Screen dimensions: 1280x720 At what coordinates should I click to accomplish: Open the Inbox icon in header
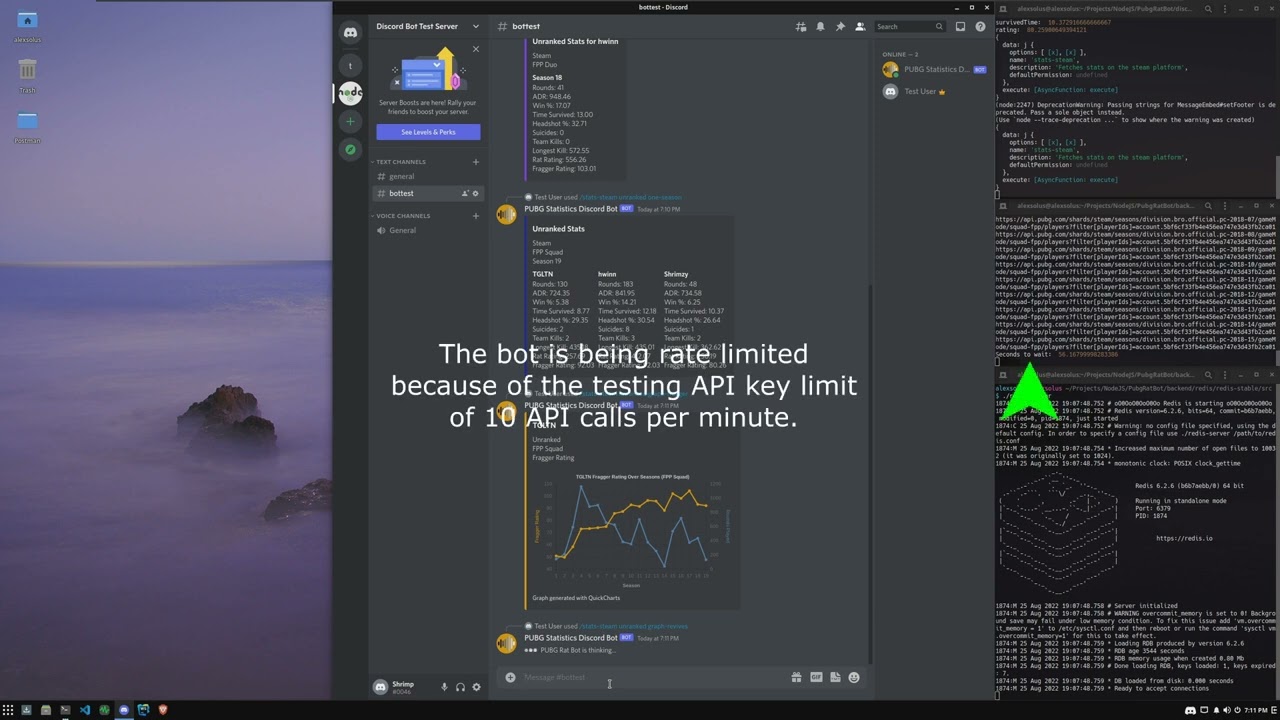pos(961,27)
